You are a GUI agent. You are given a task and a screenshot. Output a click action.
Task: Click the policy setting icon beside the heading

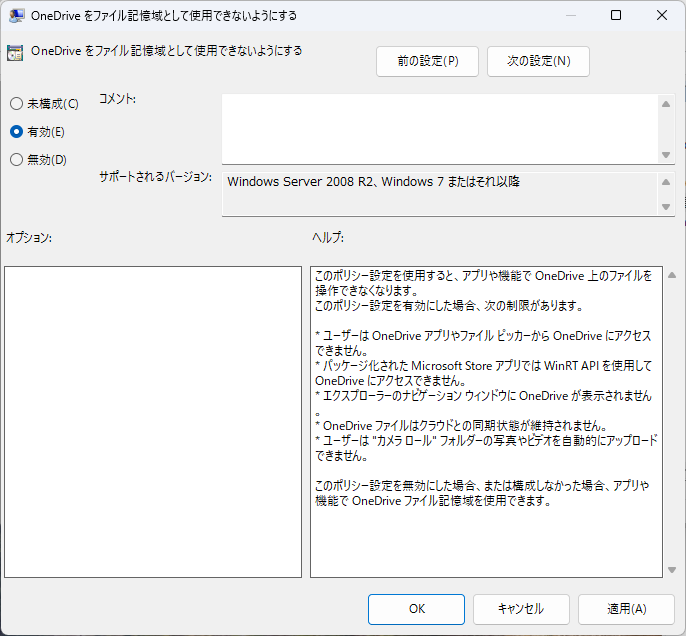(15, 53)
